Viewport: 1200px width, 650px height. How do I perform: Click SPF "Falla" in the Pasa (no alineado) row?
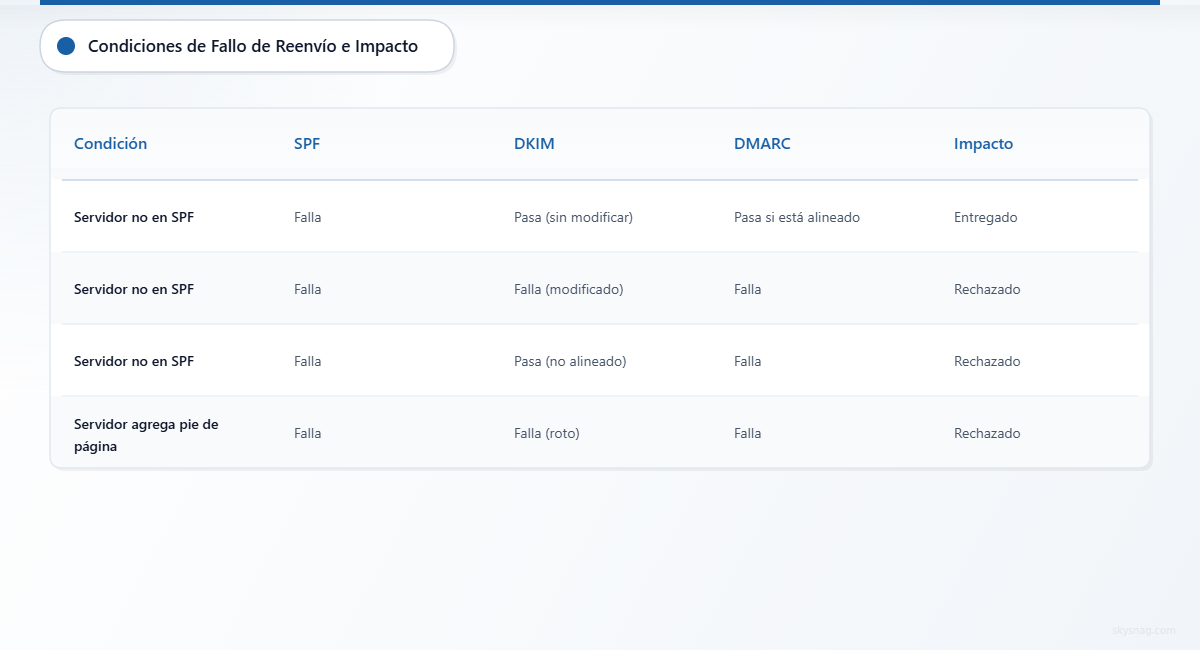pos(308,361)
